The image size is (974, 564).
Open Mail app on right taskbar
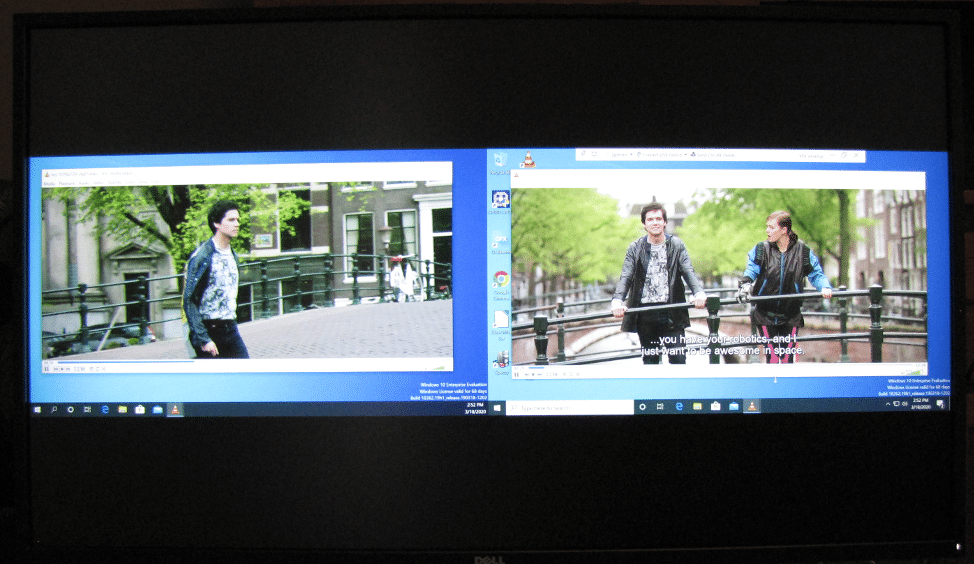click(x=734, y=406)
